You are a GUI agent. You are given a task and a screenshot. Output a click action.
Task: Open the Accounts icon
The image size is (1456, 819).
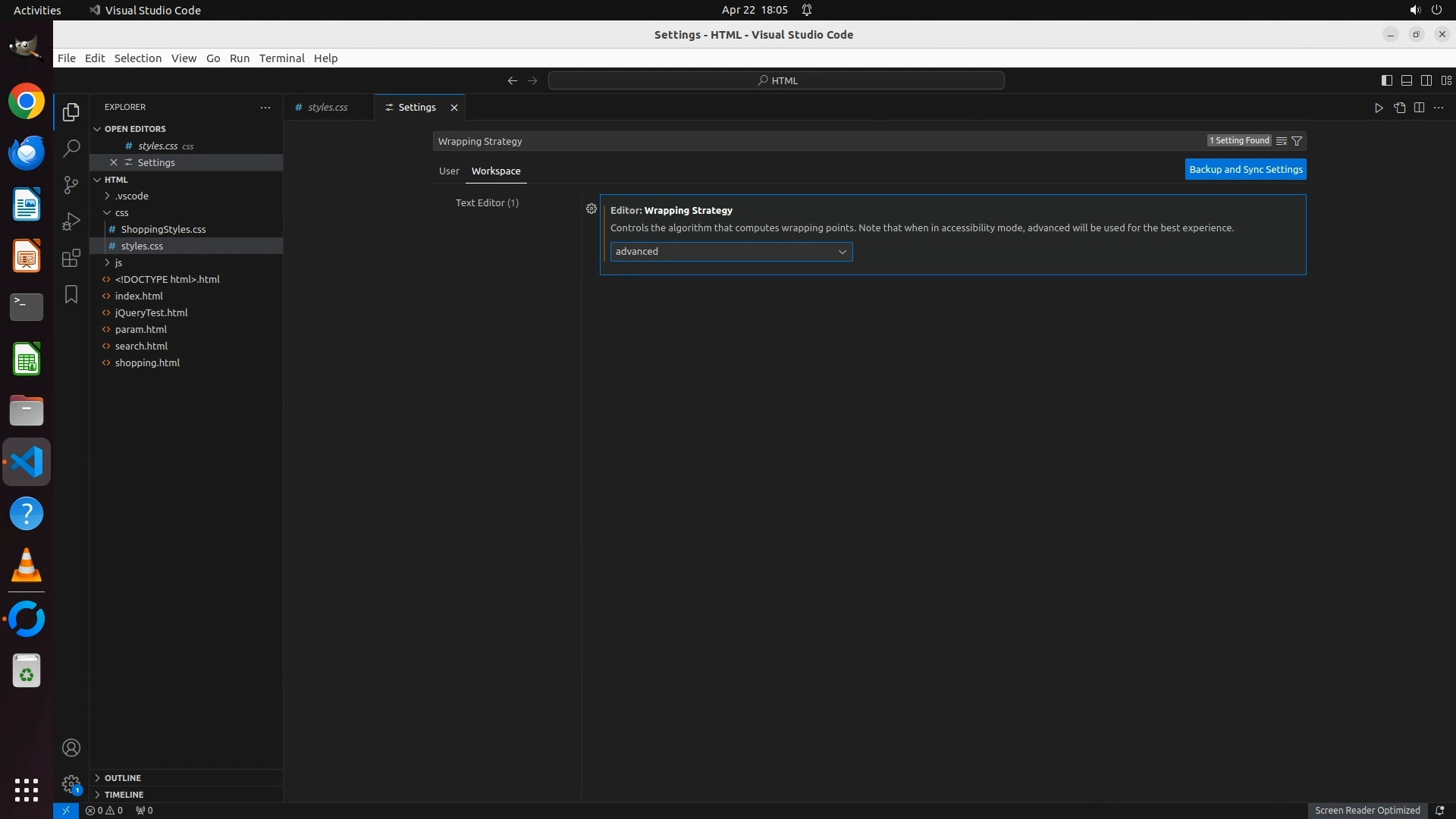point(71,748)
